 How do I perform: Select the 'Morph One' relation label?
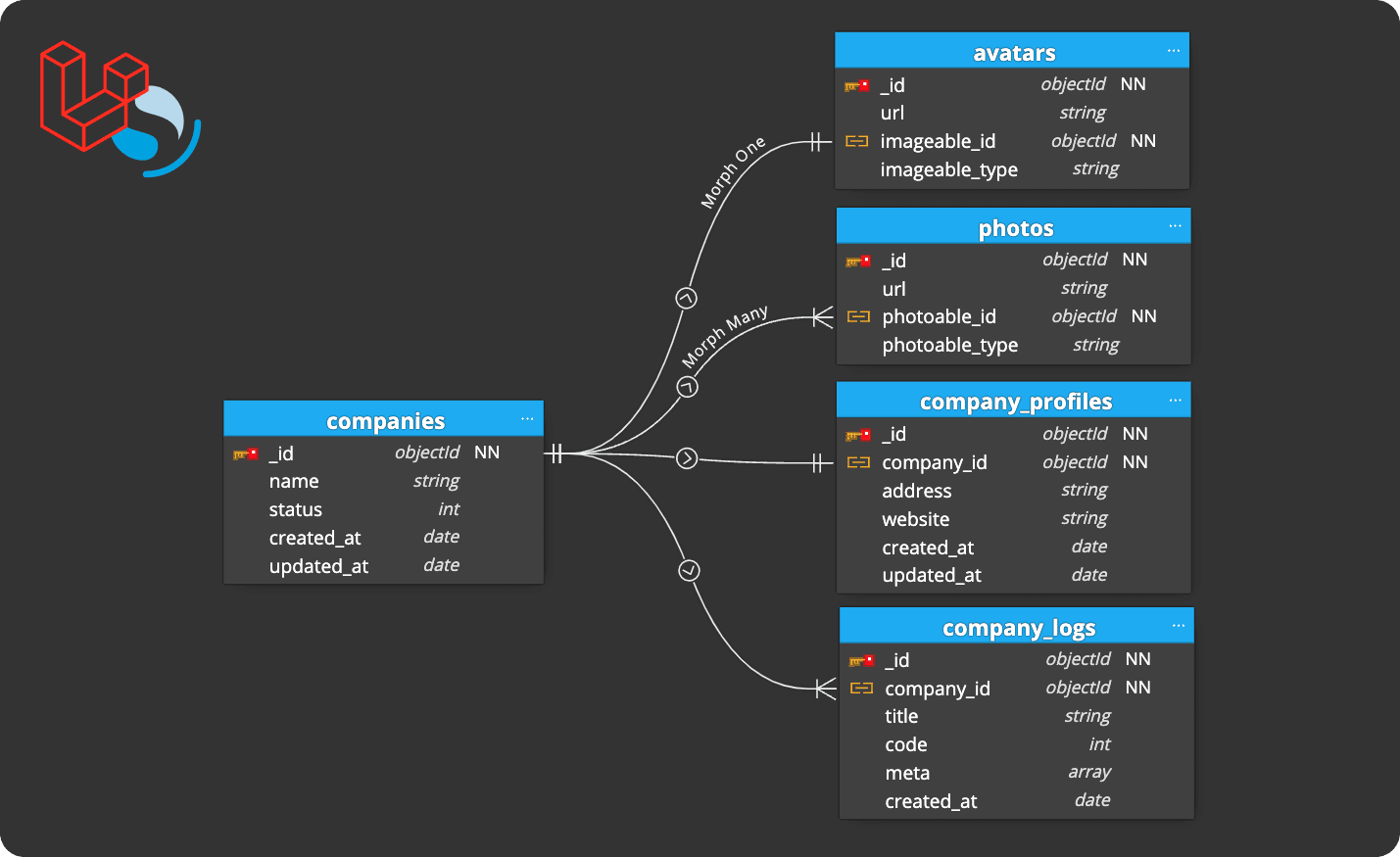(733, 172)
